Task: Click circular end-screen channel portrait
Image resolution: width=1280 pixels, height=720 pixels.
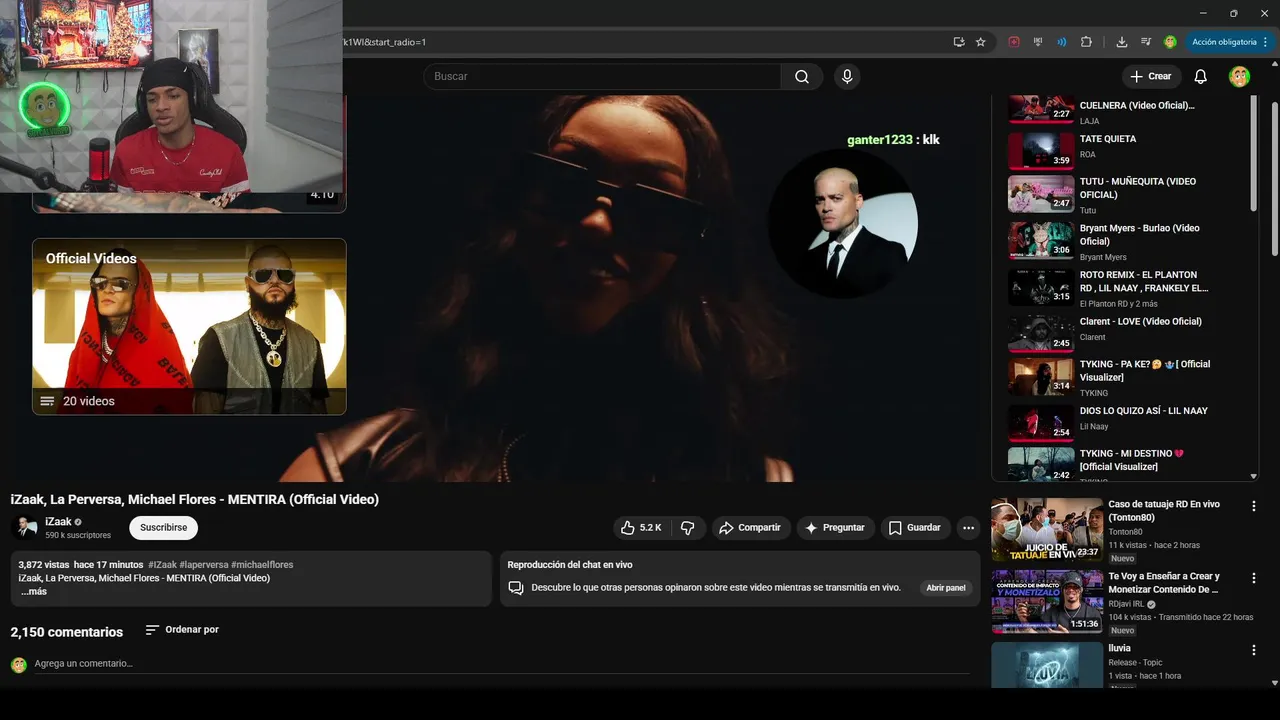Action: (x=843, y=223)
